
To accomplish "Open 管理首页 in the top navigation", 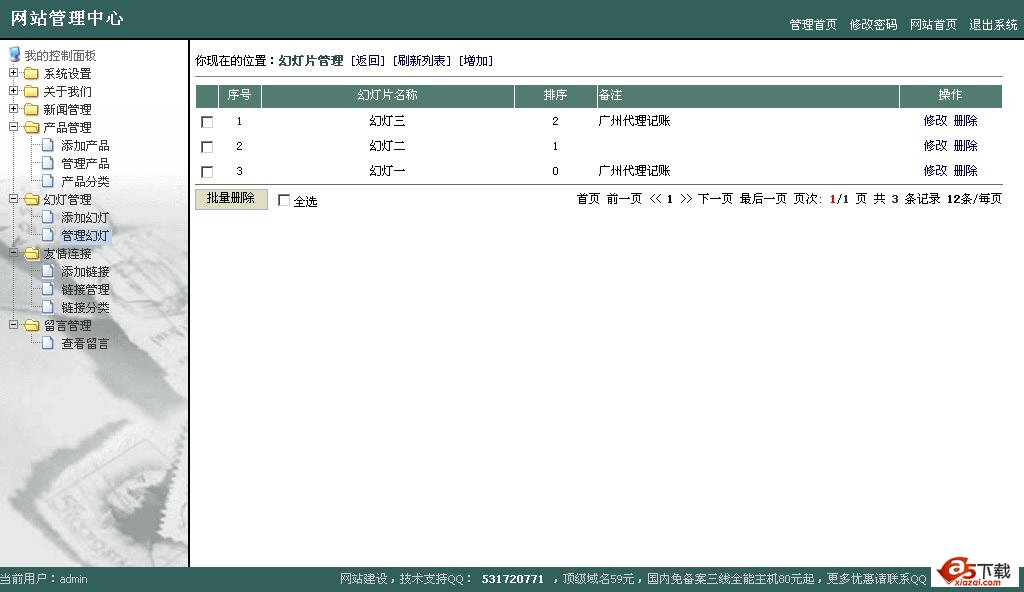I will pos(813,25).
